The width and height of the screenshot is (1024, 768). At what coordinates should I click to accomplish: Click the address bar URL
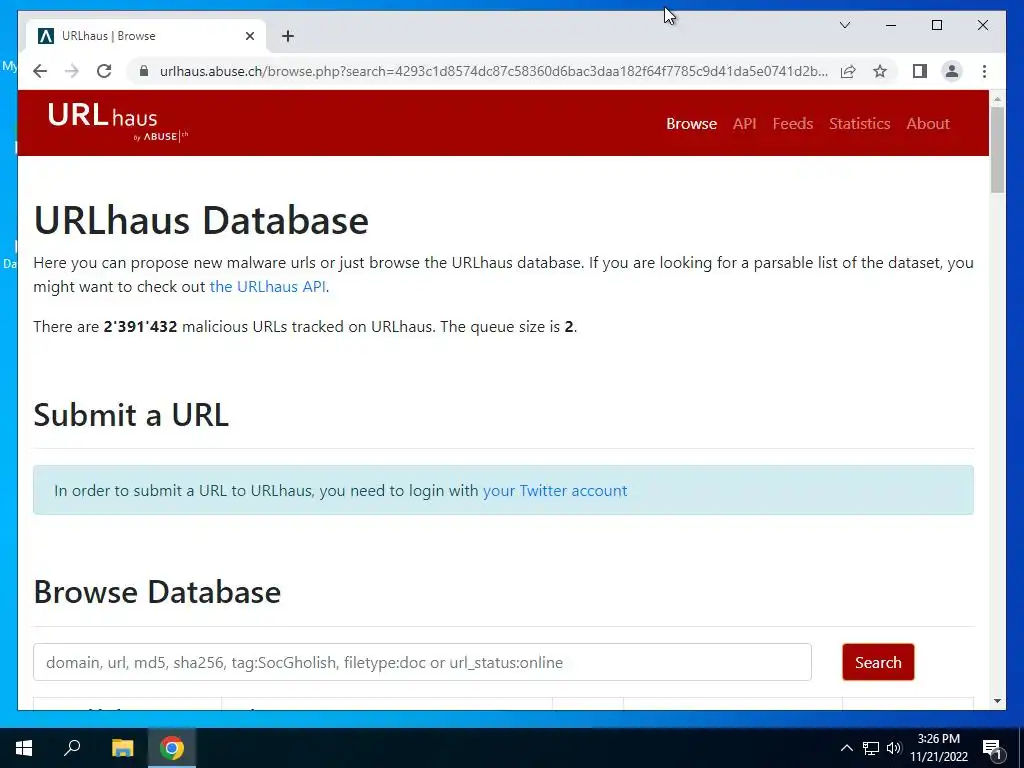494,71
